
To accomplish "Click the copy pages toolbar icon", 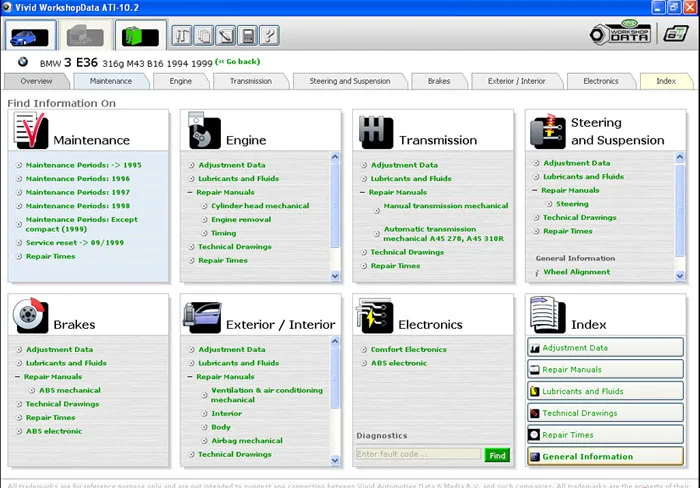I will coord(204,36).
